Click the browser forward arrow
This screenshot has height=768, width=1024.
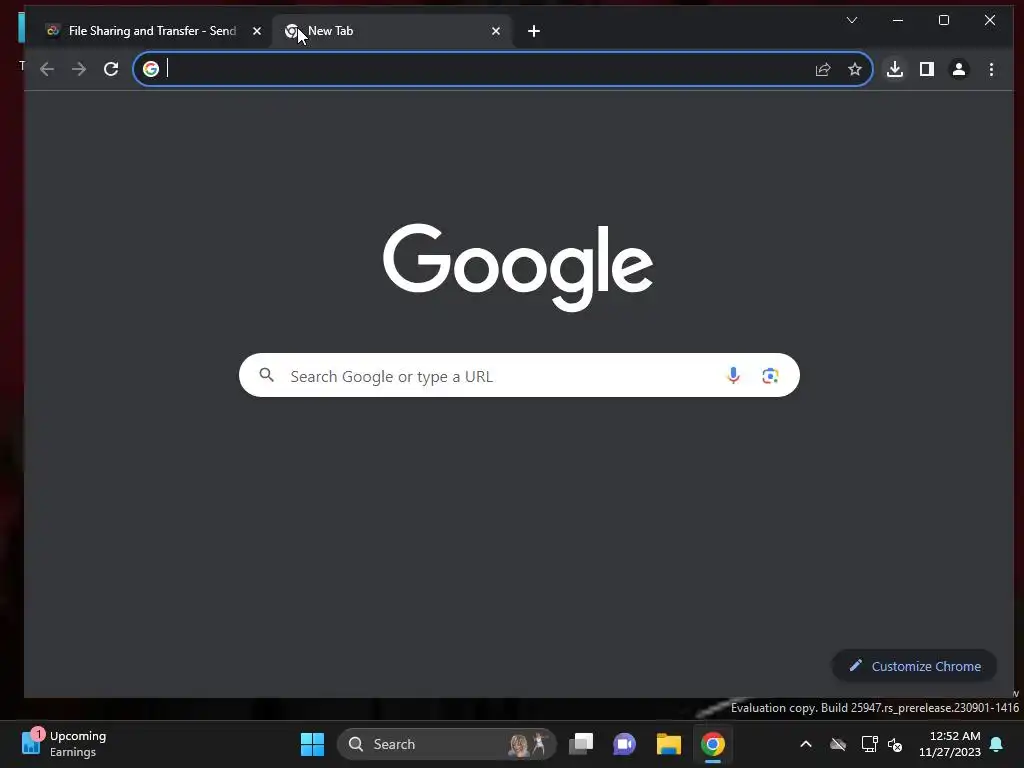tap(79, 69)
